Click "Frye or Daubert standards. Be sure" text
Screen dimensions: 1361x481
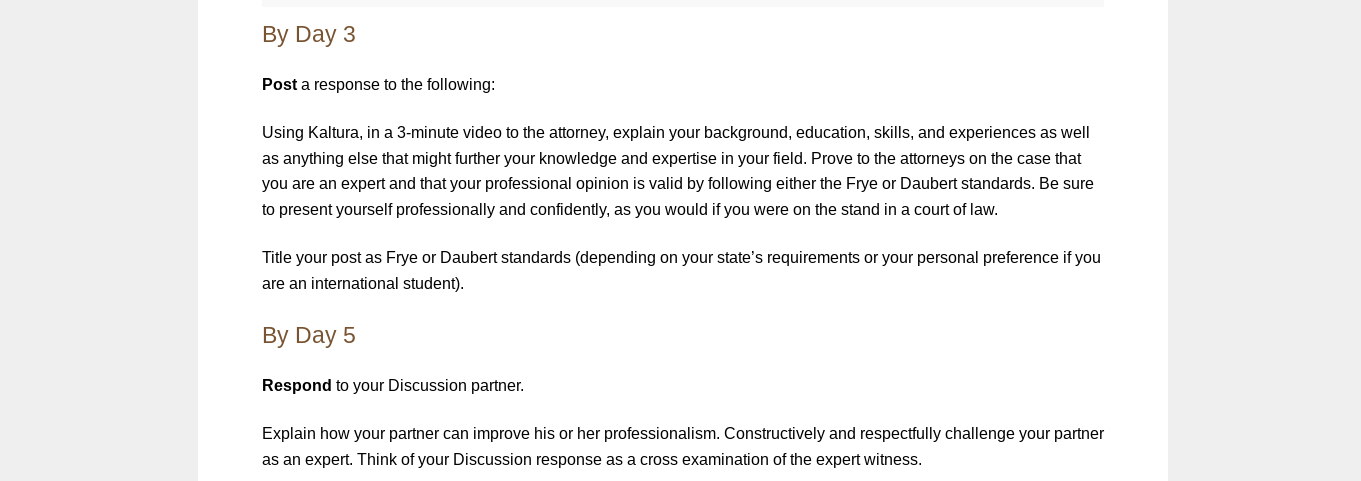pyautogui.click(x=970, y=184)
